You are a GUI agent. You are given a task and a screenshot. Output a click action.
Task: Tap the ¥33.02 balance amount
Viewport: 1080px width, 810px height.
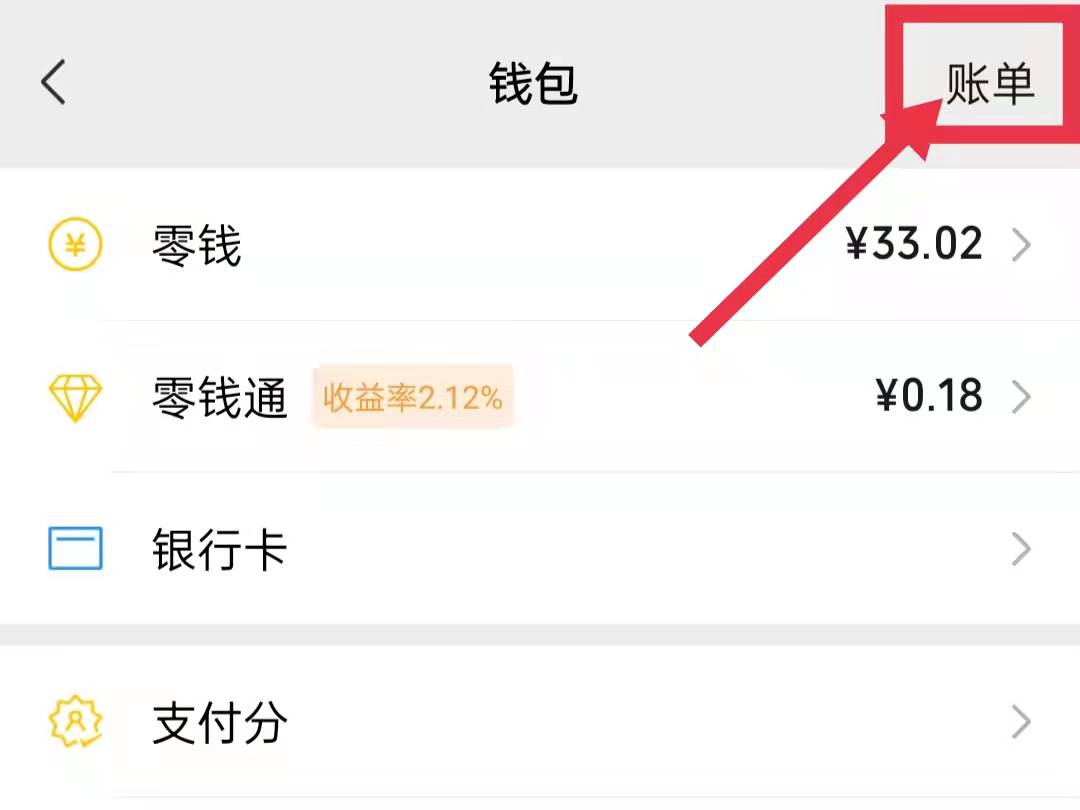914,245
